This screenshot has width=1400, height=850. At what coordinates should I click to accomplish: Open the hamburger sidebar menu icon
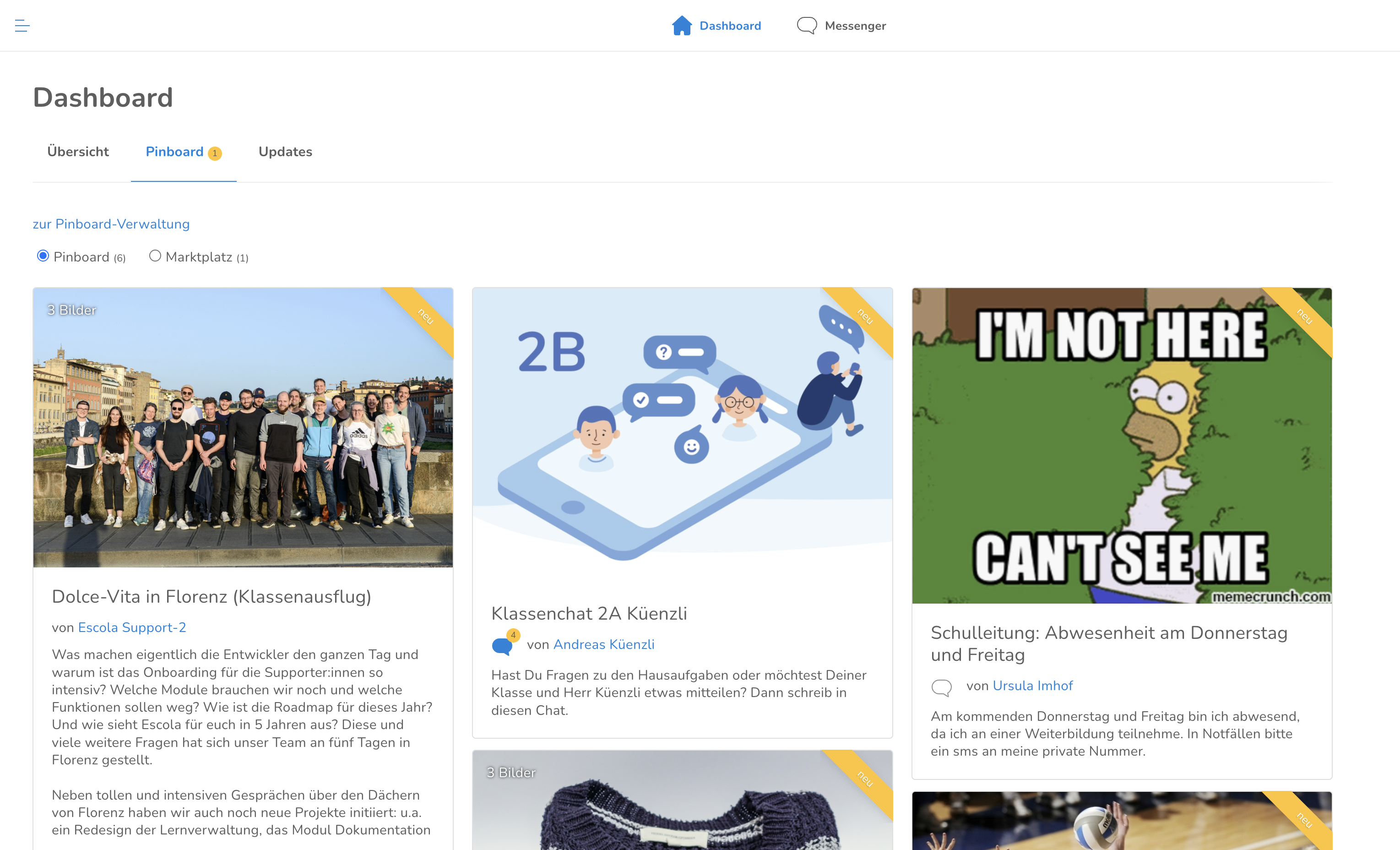tap(22, 26)
